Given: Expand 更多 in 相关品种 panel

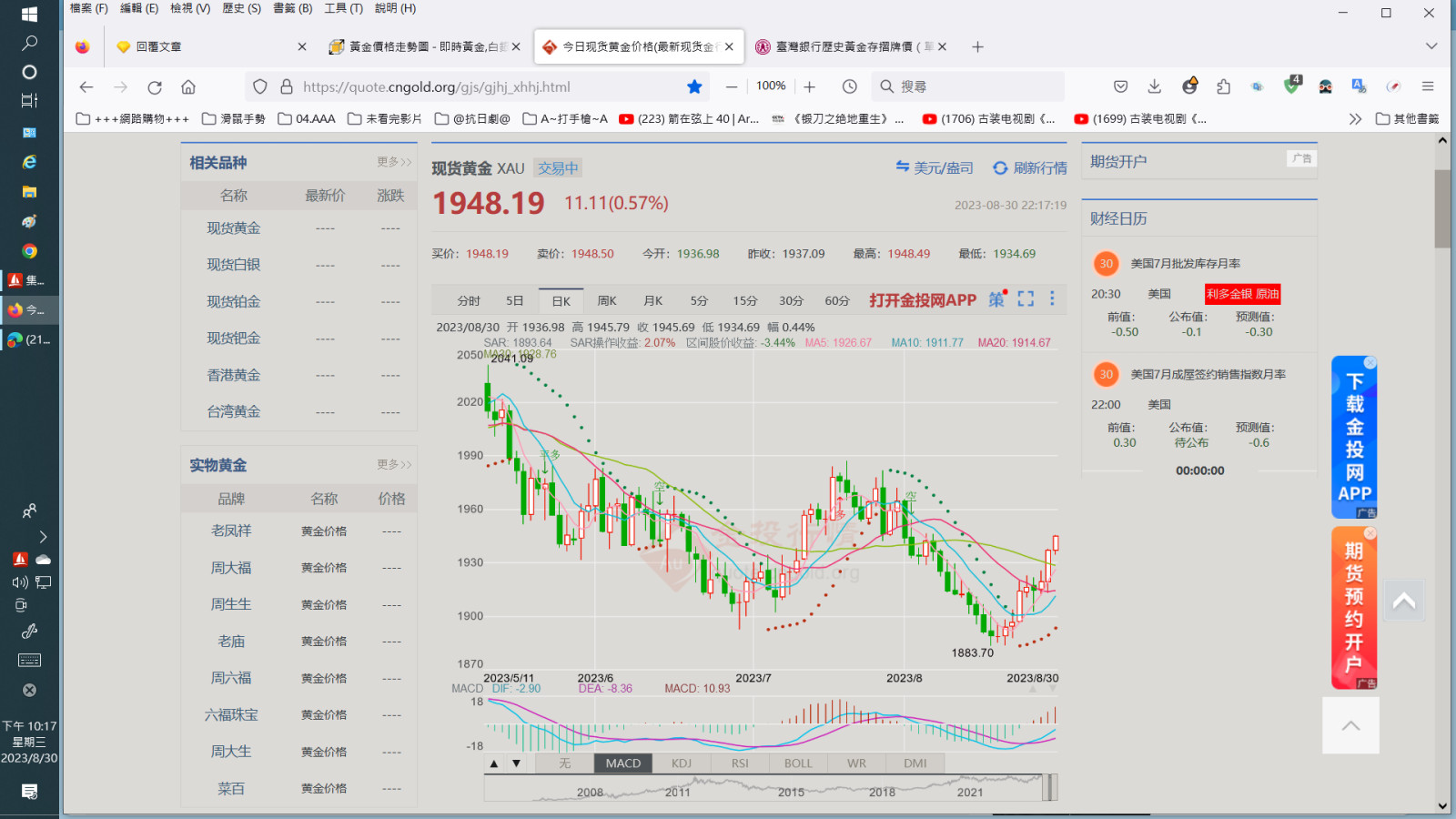Looking at the screenshot, I should 394,162.
